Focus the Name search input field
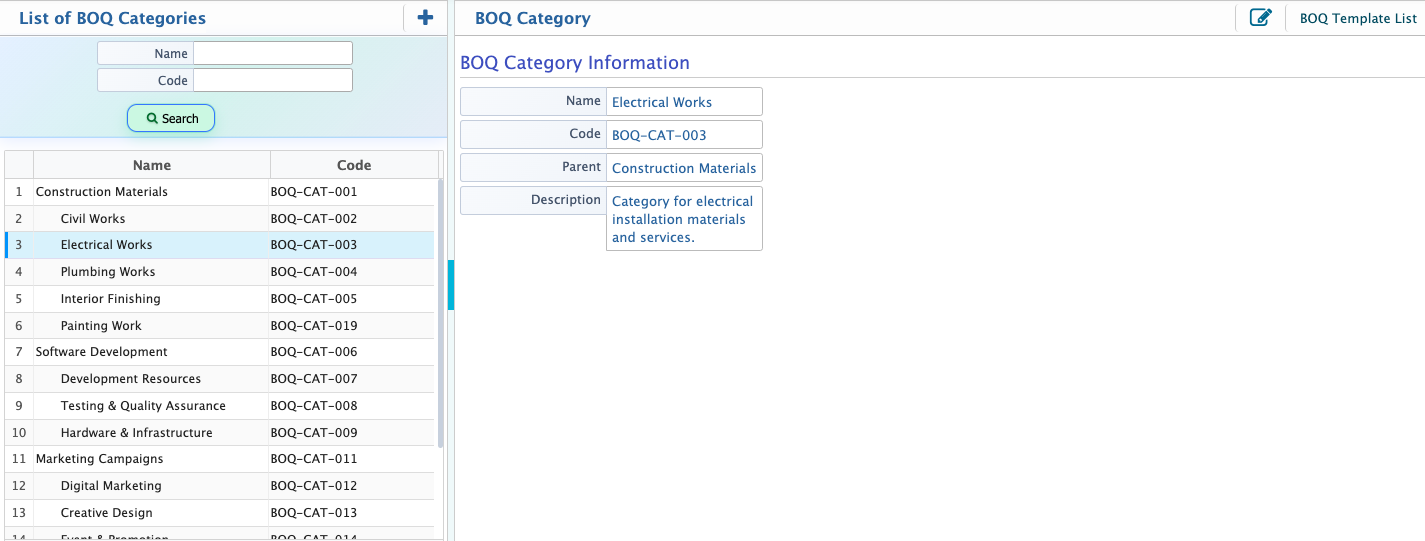1425x541 pixels. coord(273,53)
